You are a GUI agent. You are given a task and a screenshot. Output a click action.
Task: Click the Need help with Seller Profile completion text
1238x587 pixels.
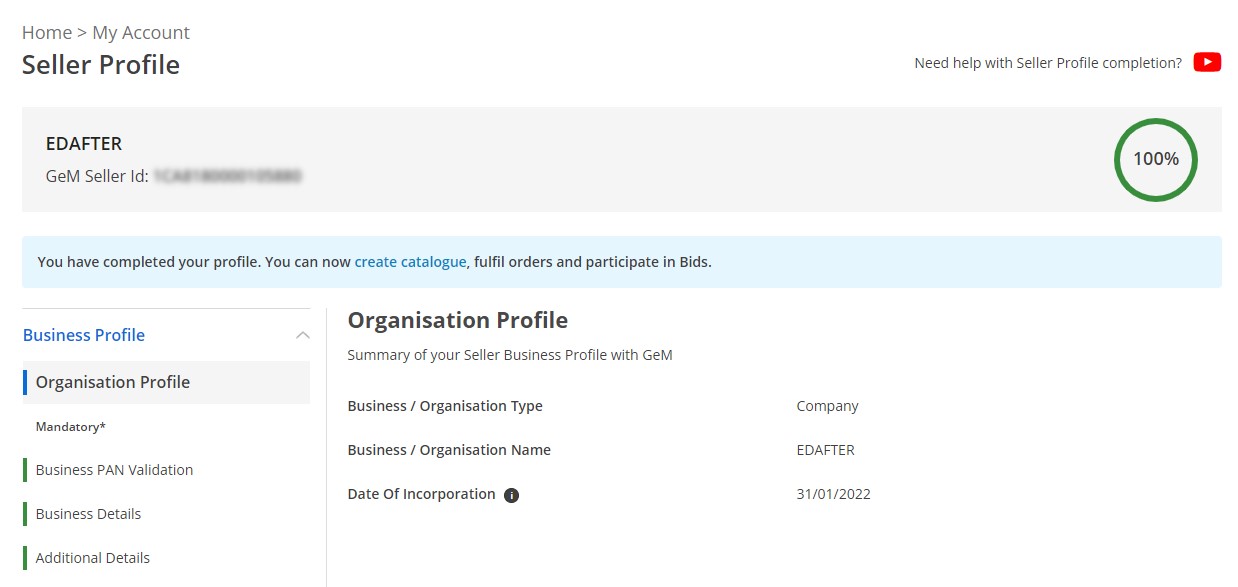(1047, 62)
